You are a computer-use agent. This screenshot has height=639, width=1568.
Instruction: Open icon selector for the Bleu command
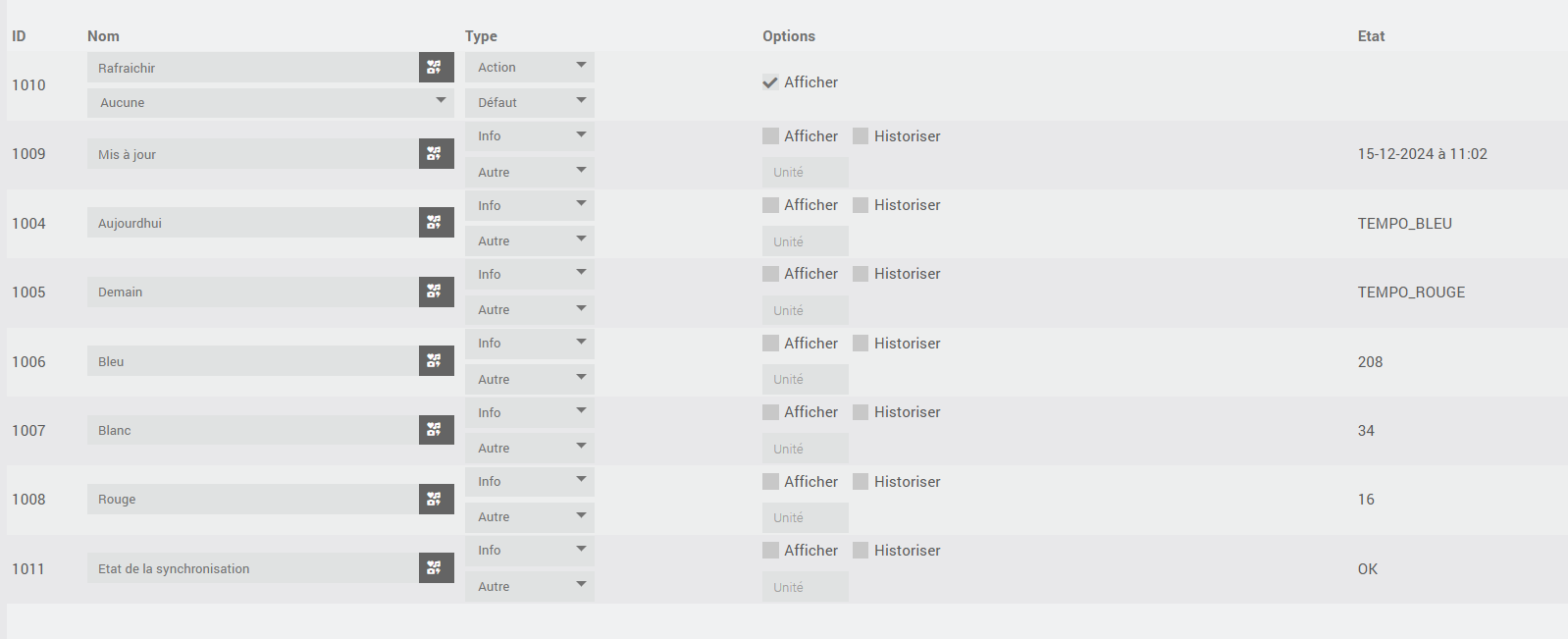(436, 361)
